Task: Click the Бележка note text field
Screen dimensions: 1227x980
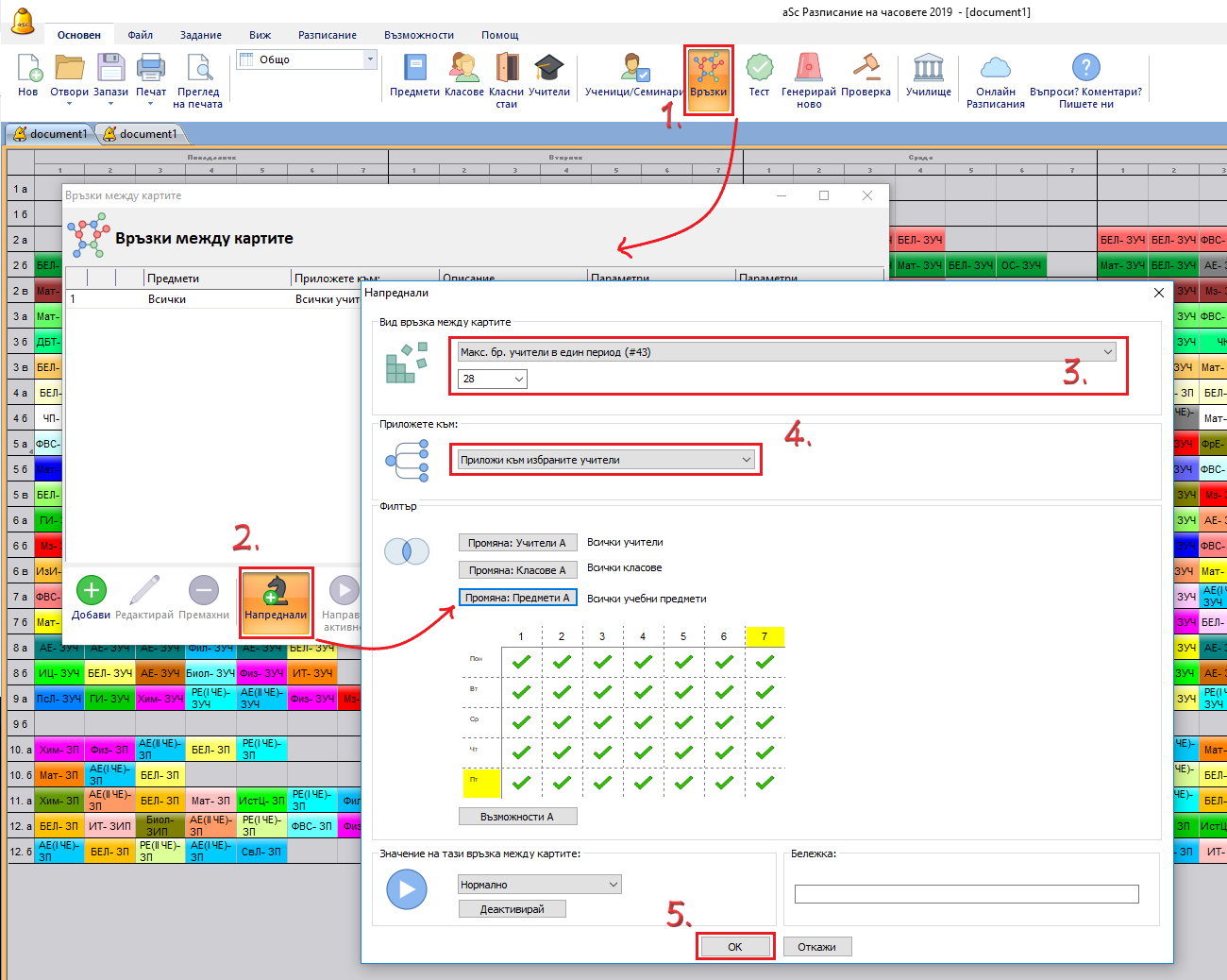Action: pos(966,894)
